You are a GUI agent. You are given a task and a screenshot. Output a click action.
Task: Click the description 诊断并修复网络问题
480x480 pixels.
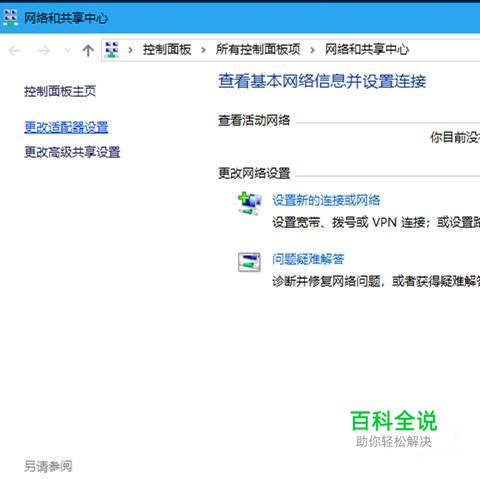click(x=326, y=281)
